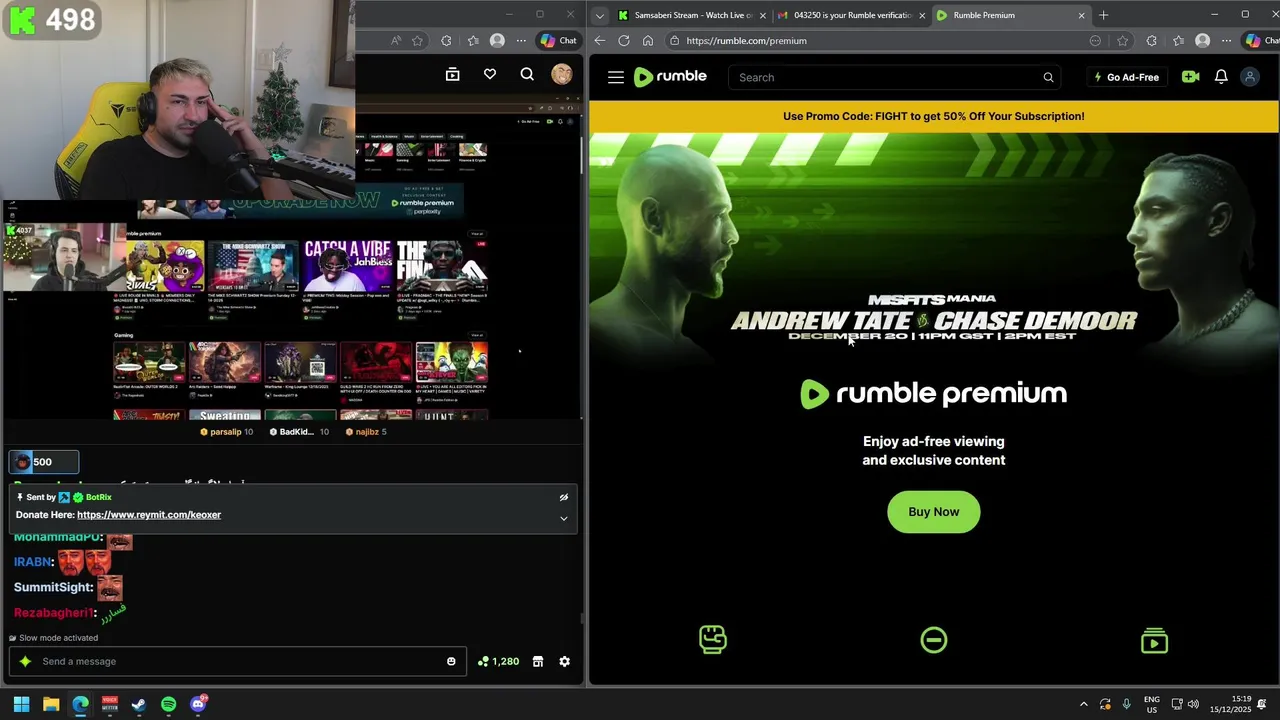Click the Rumble logo
The height and width of the screenshot is (720, 1280).
point(670,77)
